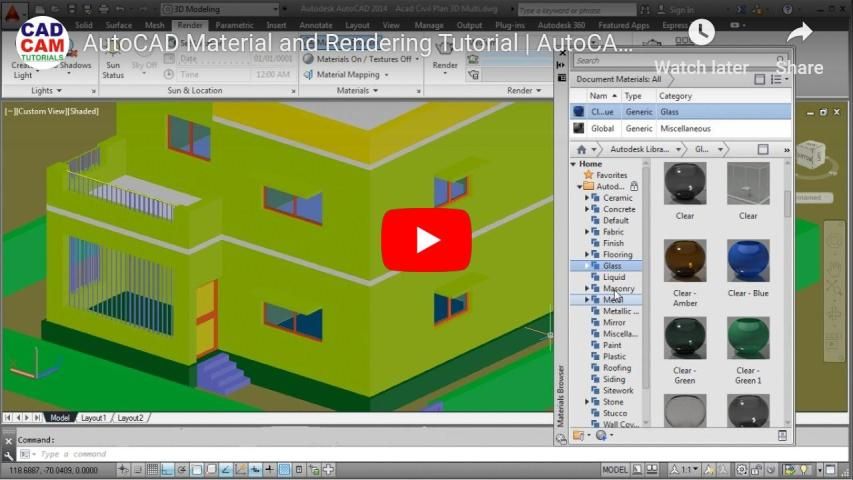
Task: Toggle the grid display in status bar
Action: click(153, 469)
